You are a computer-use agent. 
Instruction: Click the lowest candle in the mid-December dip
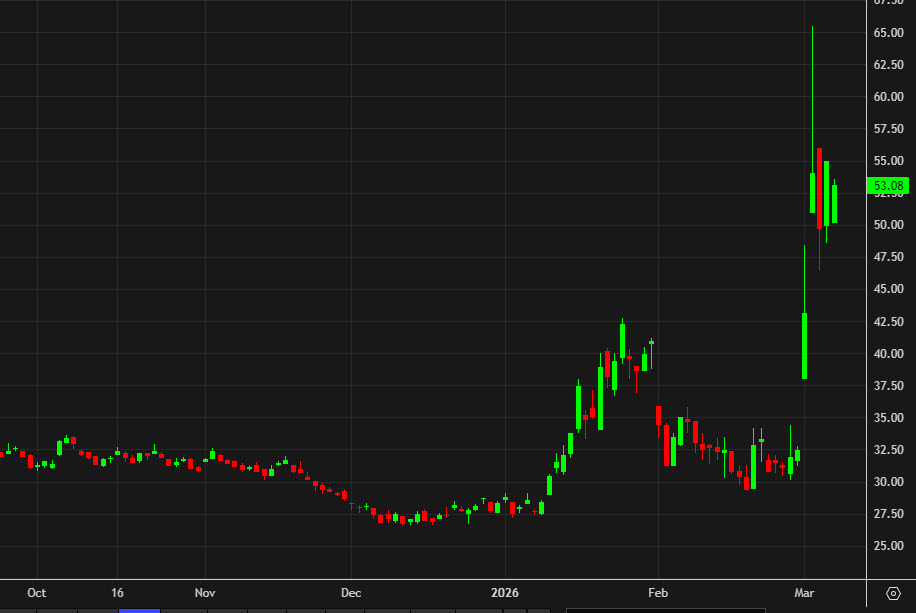pos(403,520)
